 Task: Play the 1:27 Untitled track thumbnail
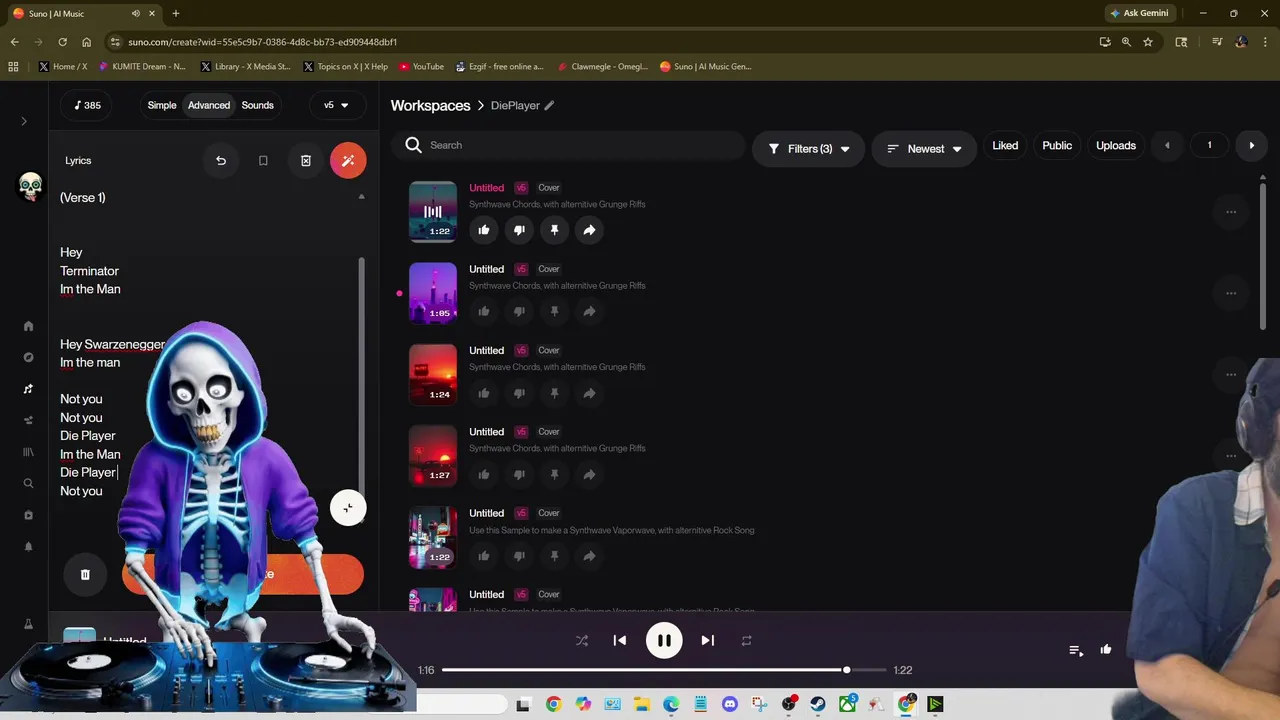[x=433, y=456]
